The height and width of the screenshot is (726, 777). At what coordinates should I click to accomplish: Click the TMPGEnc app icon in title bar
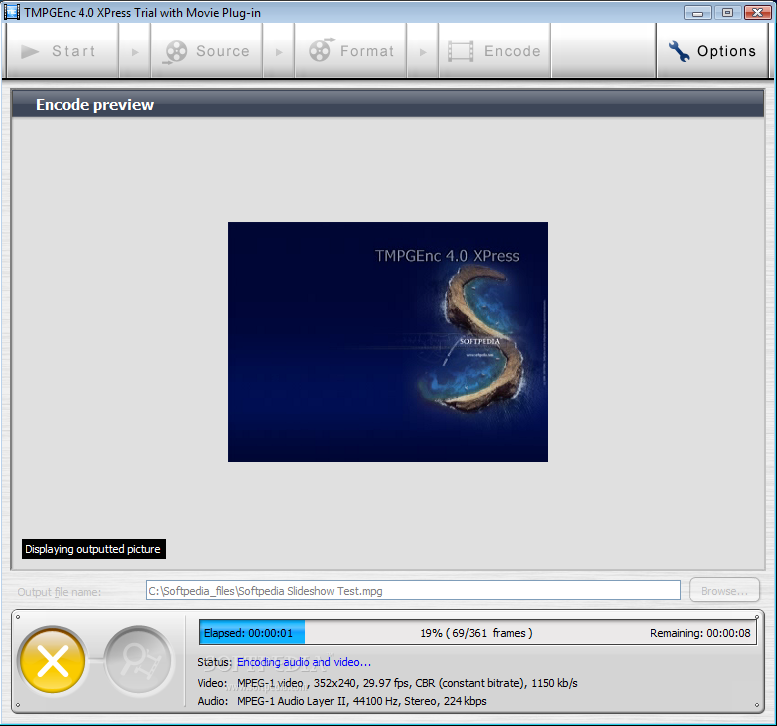click(12, 12)
